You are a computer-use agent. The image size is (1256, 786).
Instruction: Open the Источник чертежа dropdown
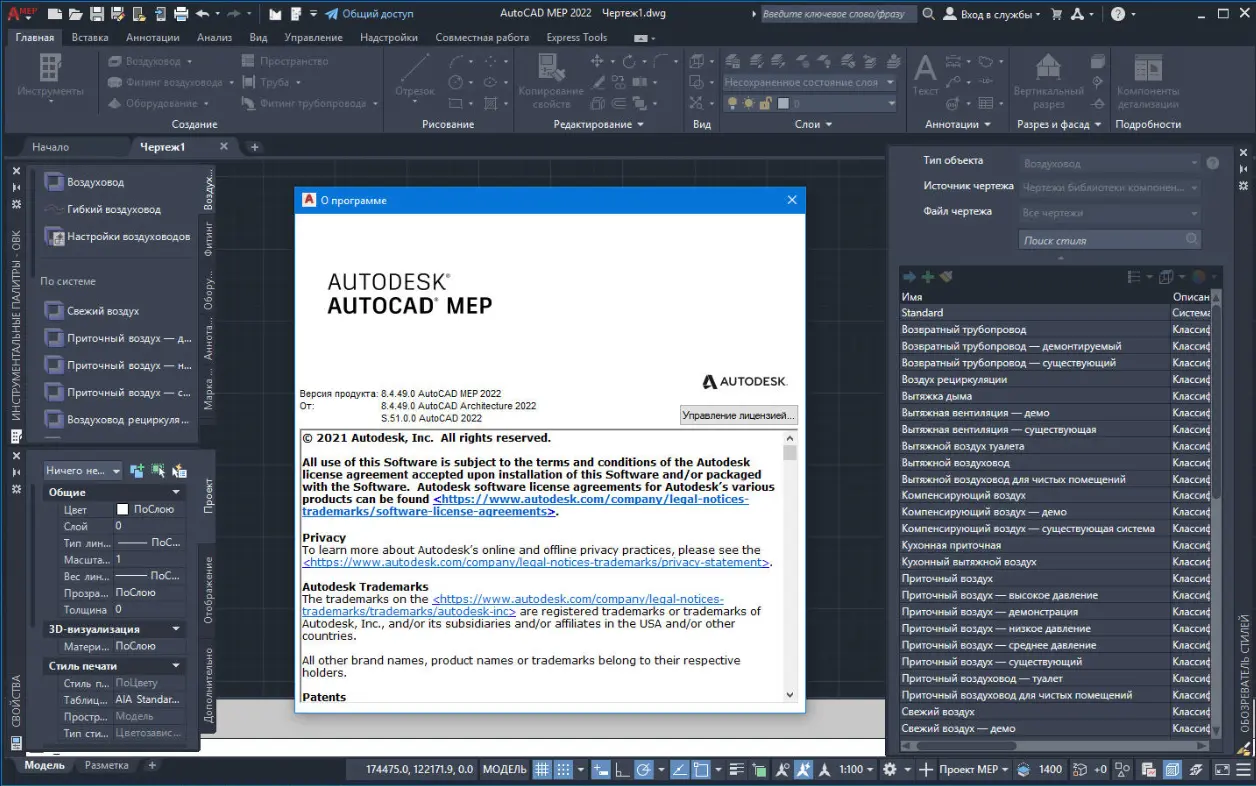tap(1110, 188)
